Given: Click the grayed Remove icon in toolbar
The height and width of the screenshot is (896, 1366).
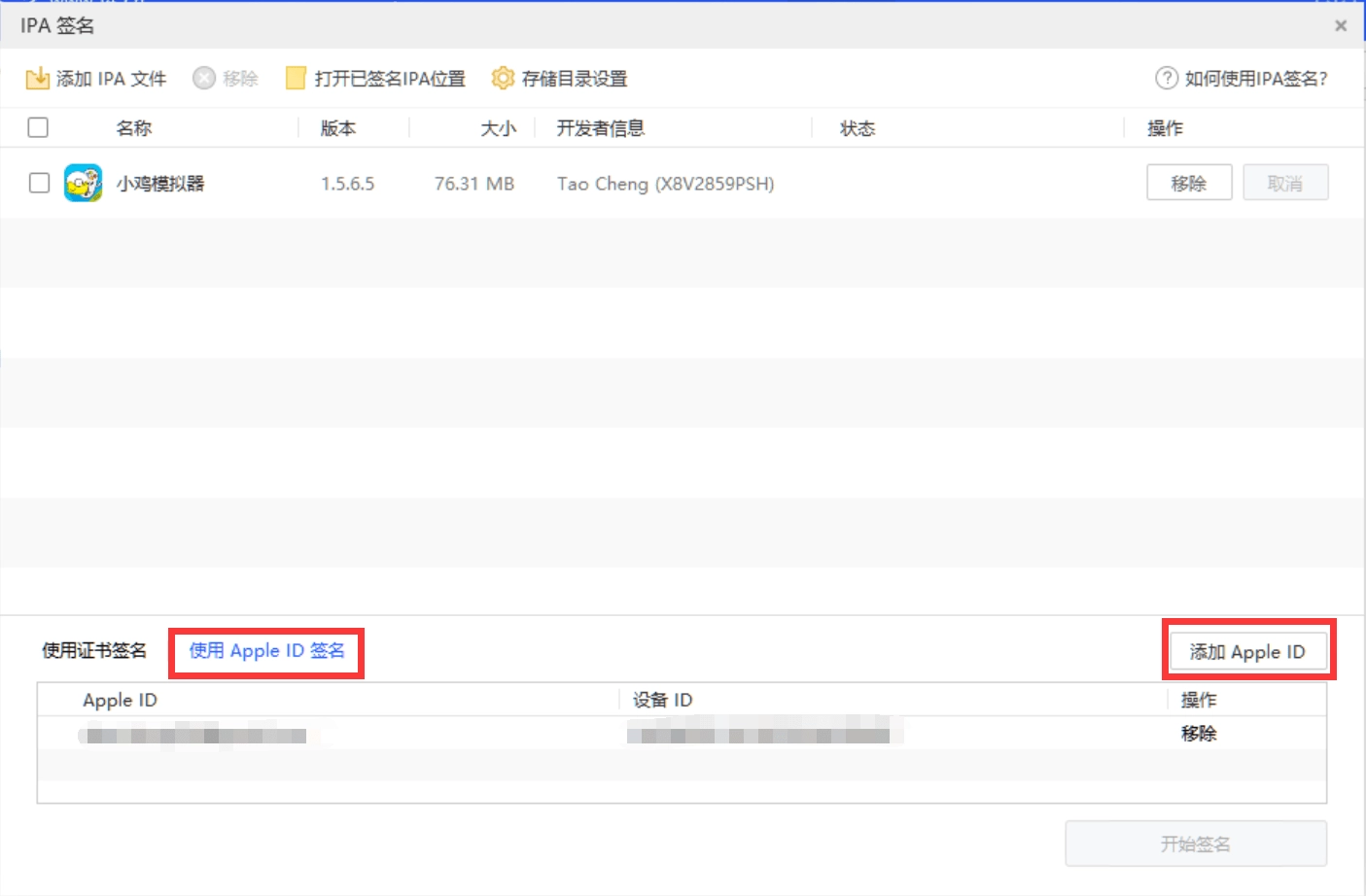Looking at the screenshot, I should (x=203, y=79).
